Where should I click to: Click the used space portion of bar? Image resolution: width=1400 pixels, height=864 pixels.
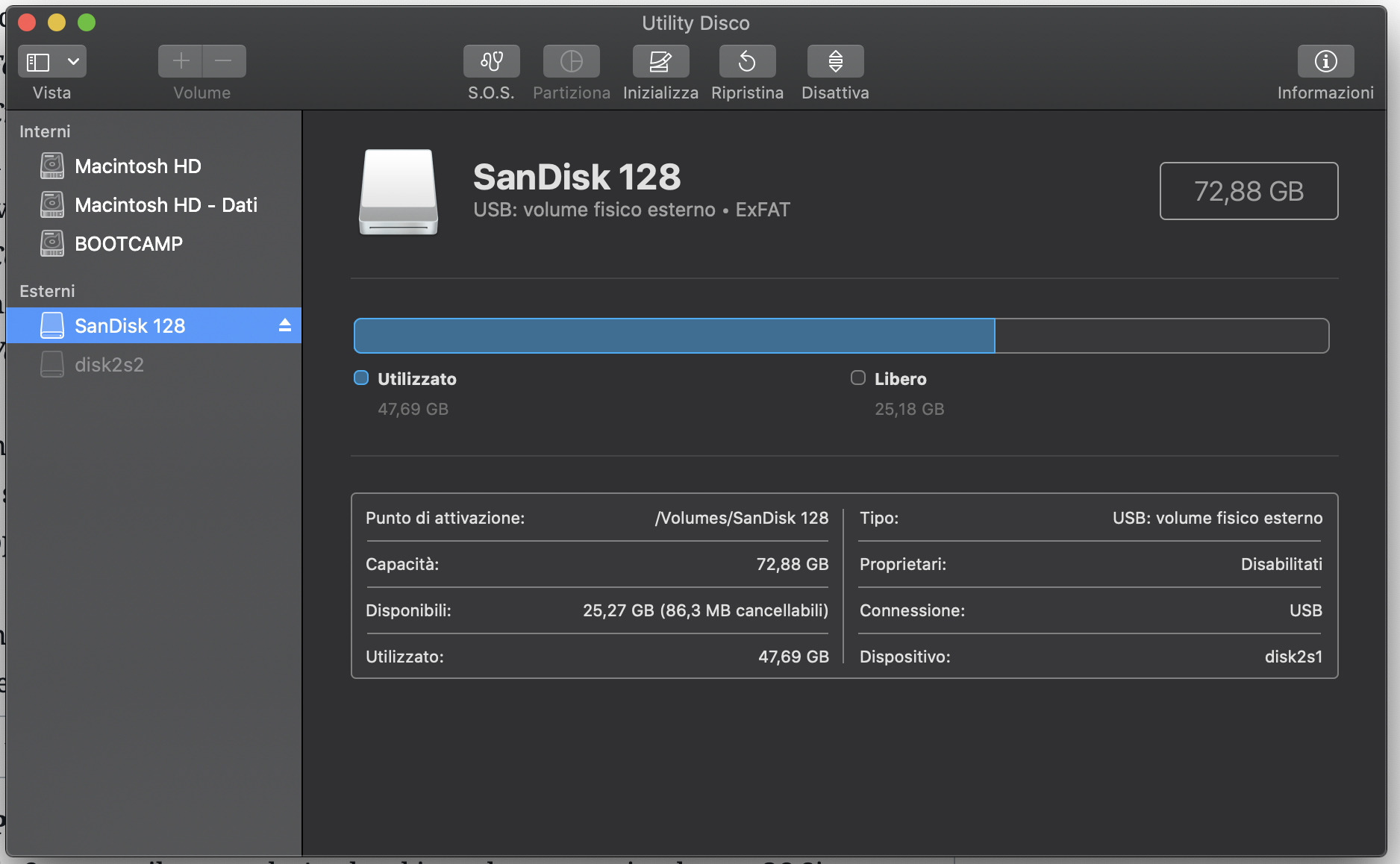[674, 336]
